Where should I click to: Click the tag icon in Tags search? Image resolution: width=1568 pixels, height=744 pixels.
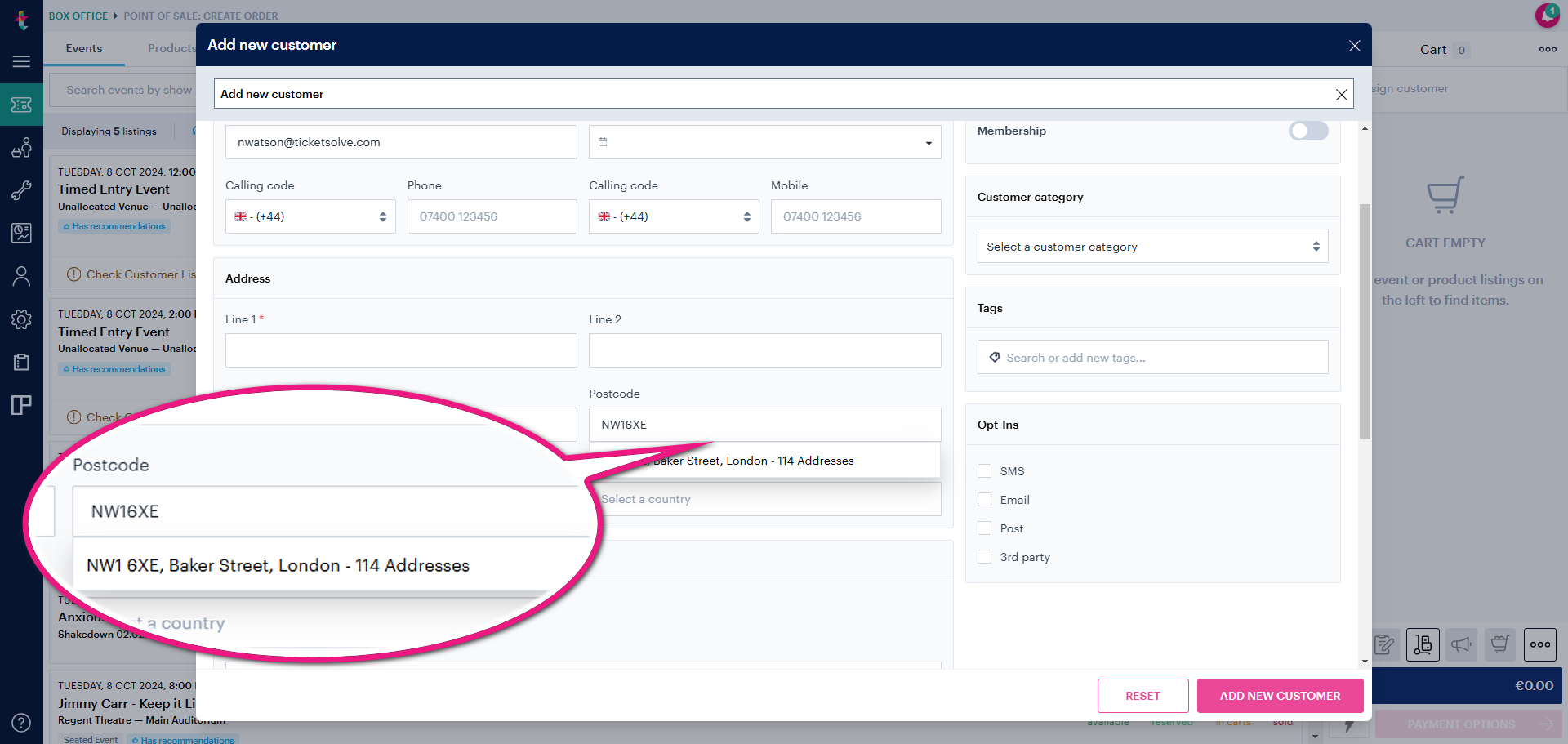tap(994, 358)
